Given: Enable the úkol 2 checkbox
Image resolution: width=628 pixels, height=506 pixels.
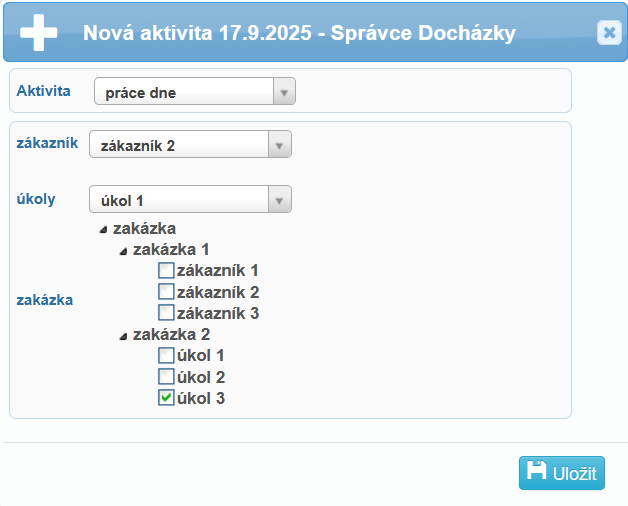Looking at the screenshot, I should pos(166,377).
